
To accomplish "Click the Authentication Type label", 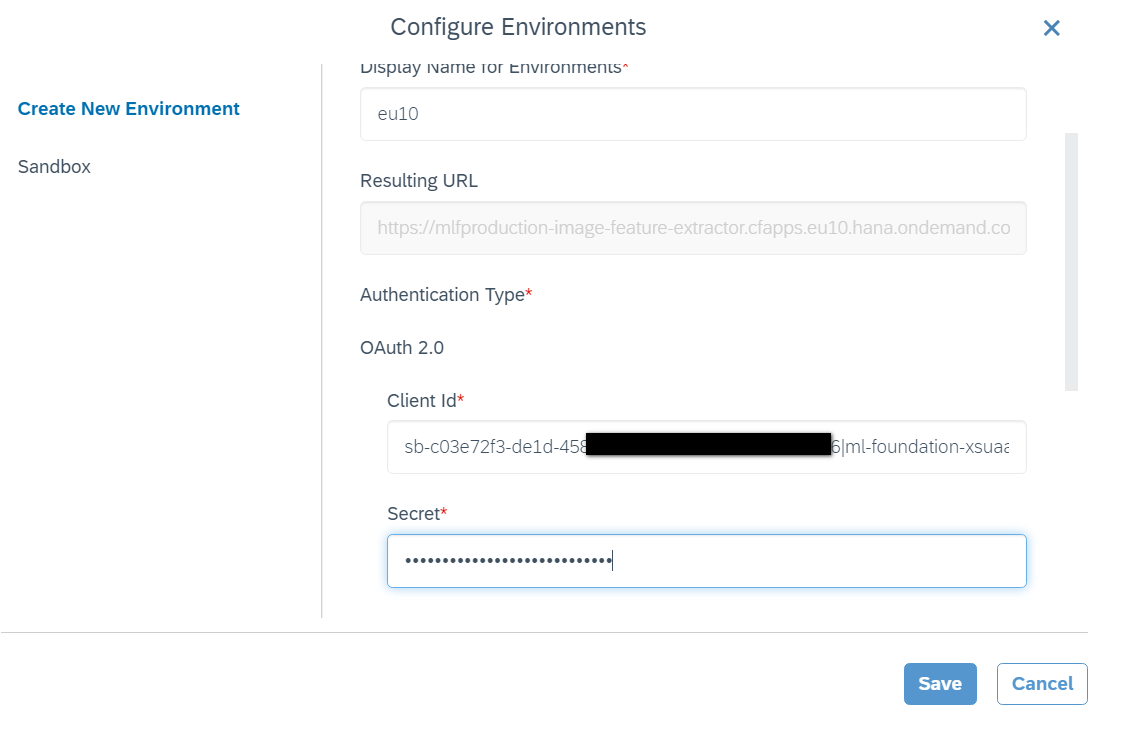I will 445,295.
